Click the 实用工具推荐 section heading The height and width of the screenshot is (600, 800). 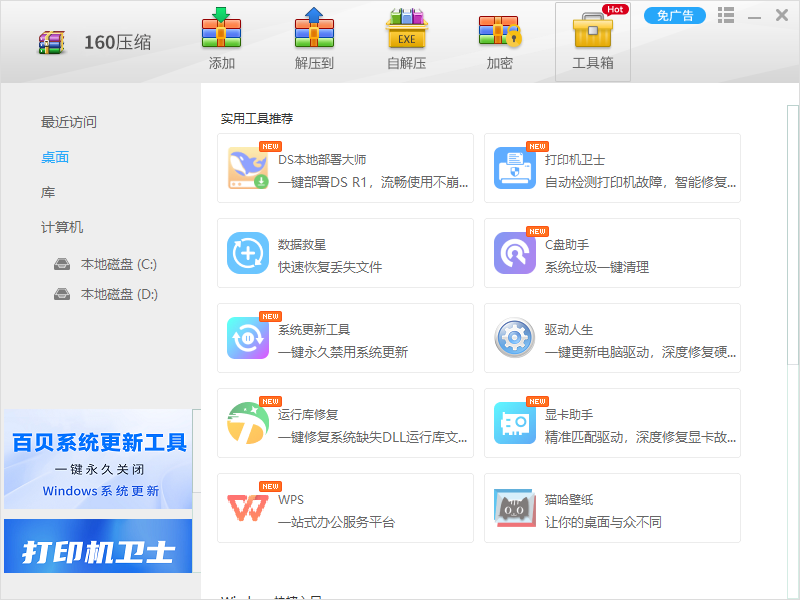pyautogui.click(x=257, y=119)
